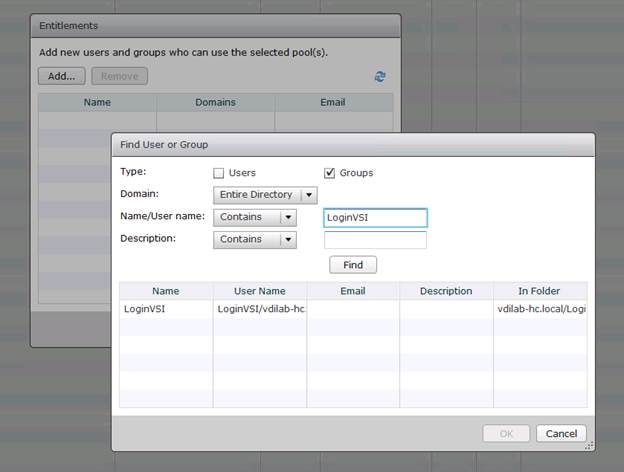
Task: Click the Remove button in Entitlements
Action: click(x=119, y=76)
